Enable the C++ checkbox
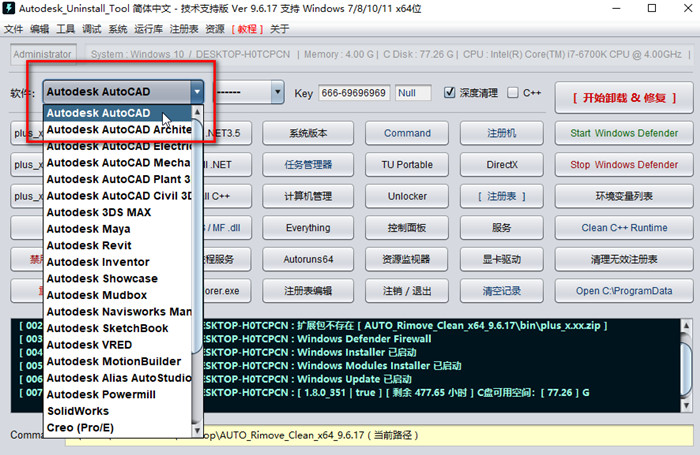Image resolution: width=700 pixels, height=455 pixels. pyautogui.click(x=513, y=92)
